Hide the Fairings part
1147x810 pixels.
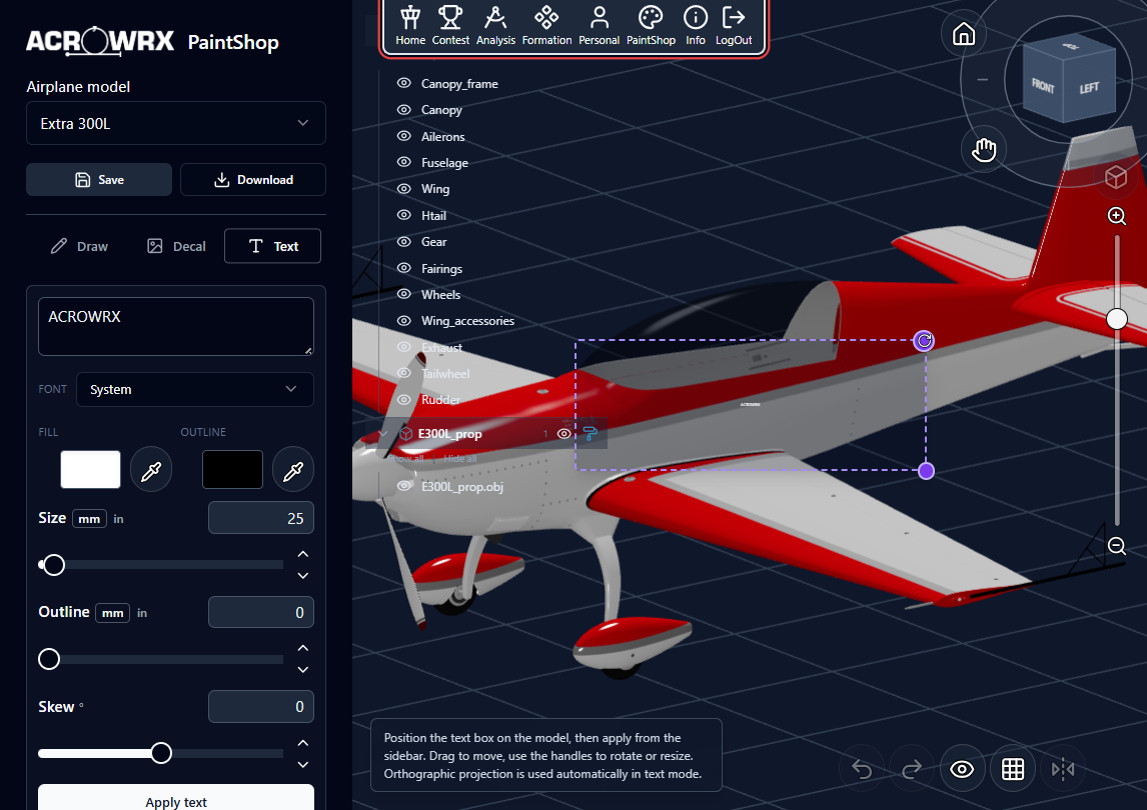tap(404, 268)
